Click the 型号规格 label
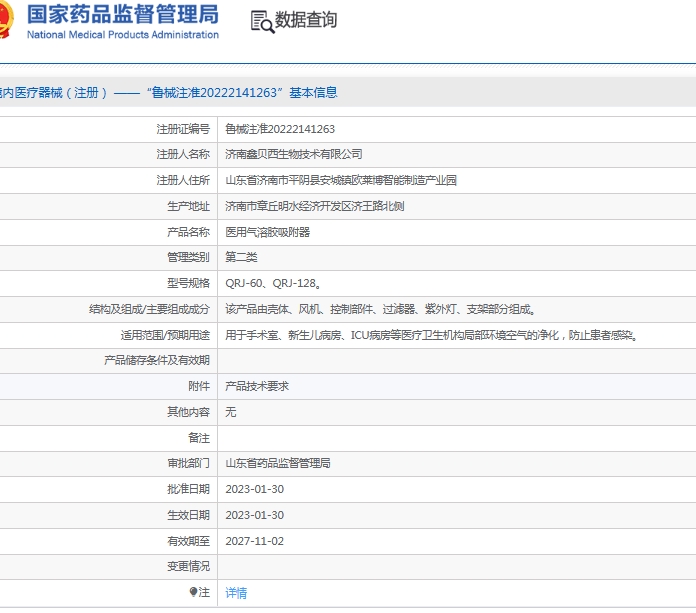Image resolution: width=696 pixels, height=613 pixels. 188,283
